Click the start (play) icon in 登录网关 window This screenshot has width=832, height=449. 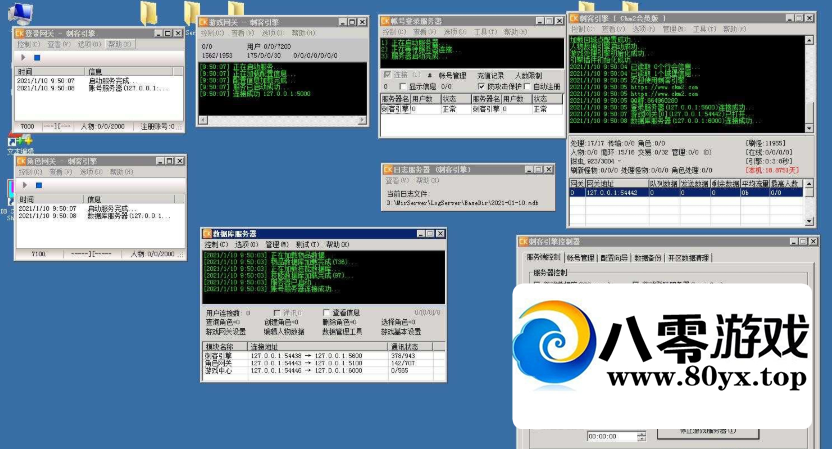pos(23,57)
